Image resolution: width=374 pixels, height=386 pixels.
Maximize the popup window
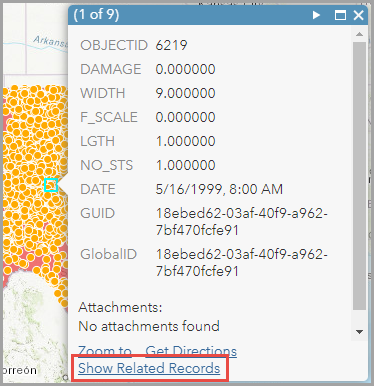pos(340,15)
